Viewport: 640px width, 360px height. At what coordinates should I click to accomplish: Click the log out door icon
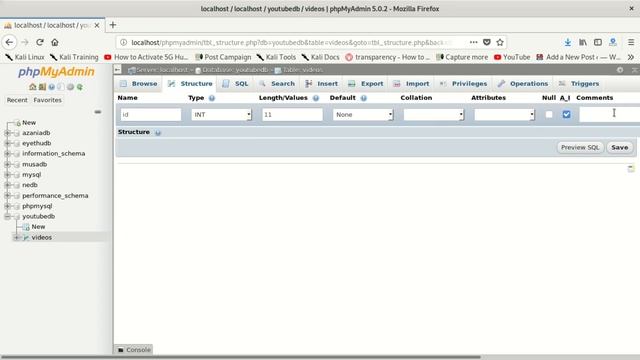tap(42, 87)
